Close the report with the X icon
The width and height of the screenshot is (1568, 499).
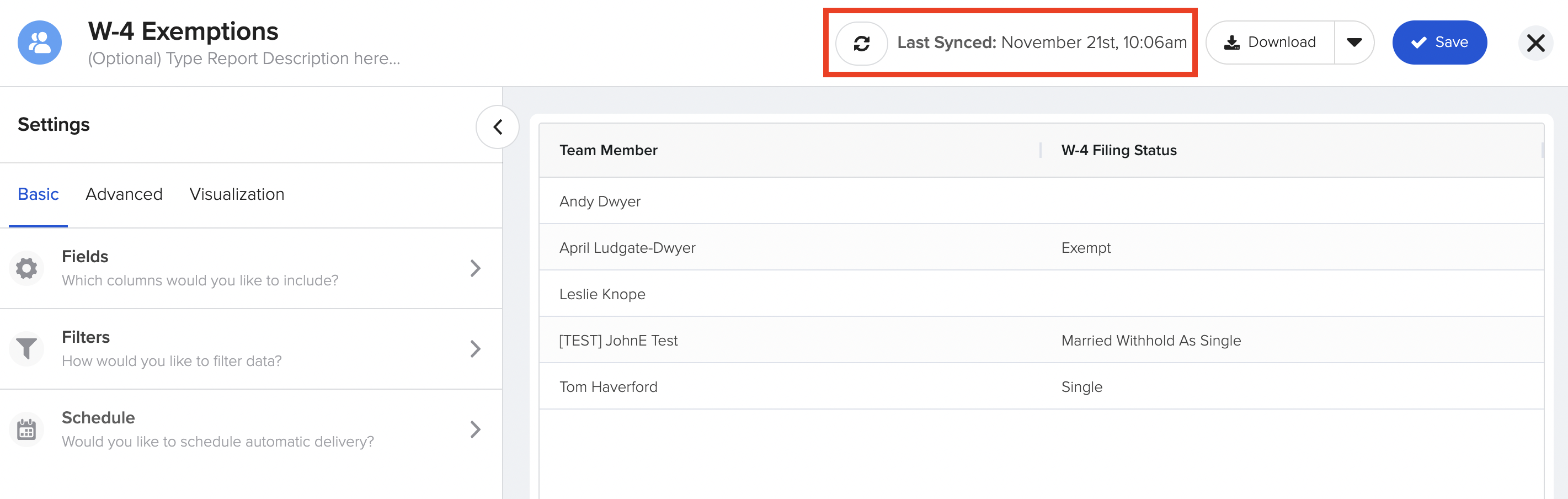pyautogui.click(x=1535, y=43)
